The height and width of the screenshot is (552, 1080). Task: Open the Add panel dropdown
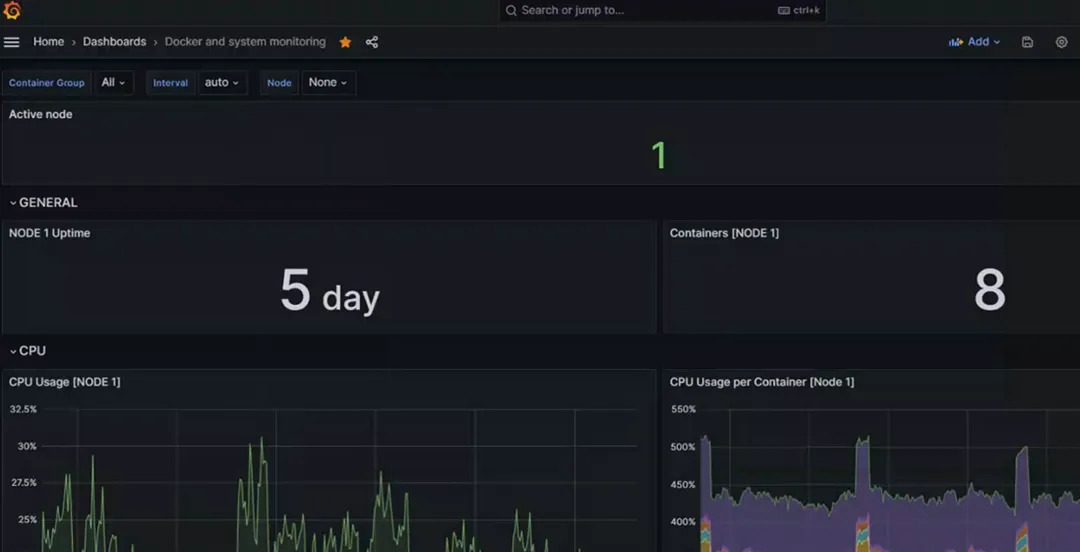click(x=975, y=42)
